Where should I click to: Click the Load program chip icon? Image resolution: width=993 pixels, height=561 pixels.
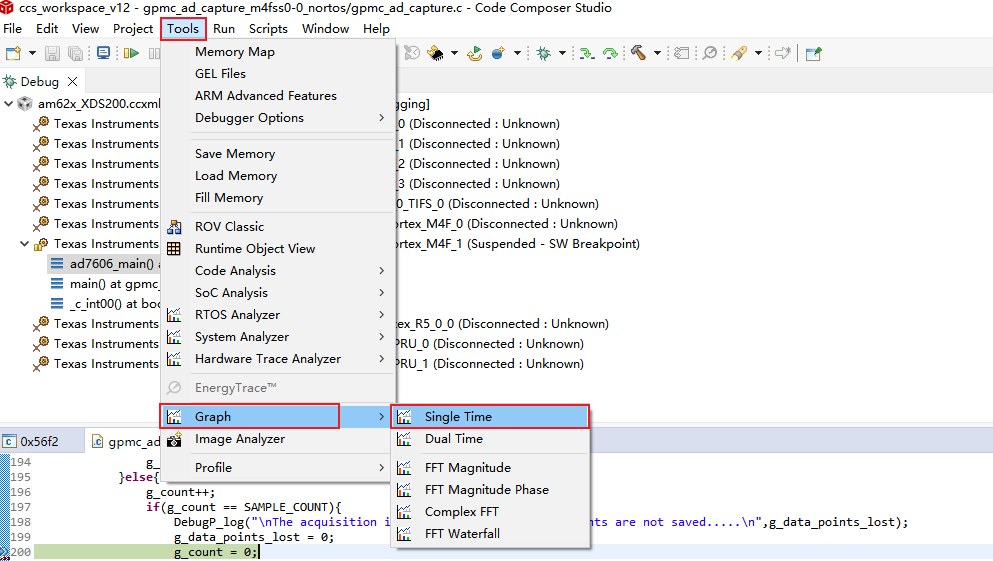point(436,53)
